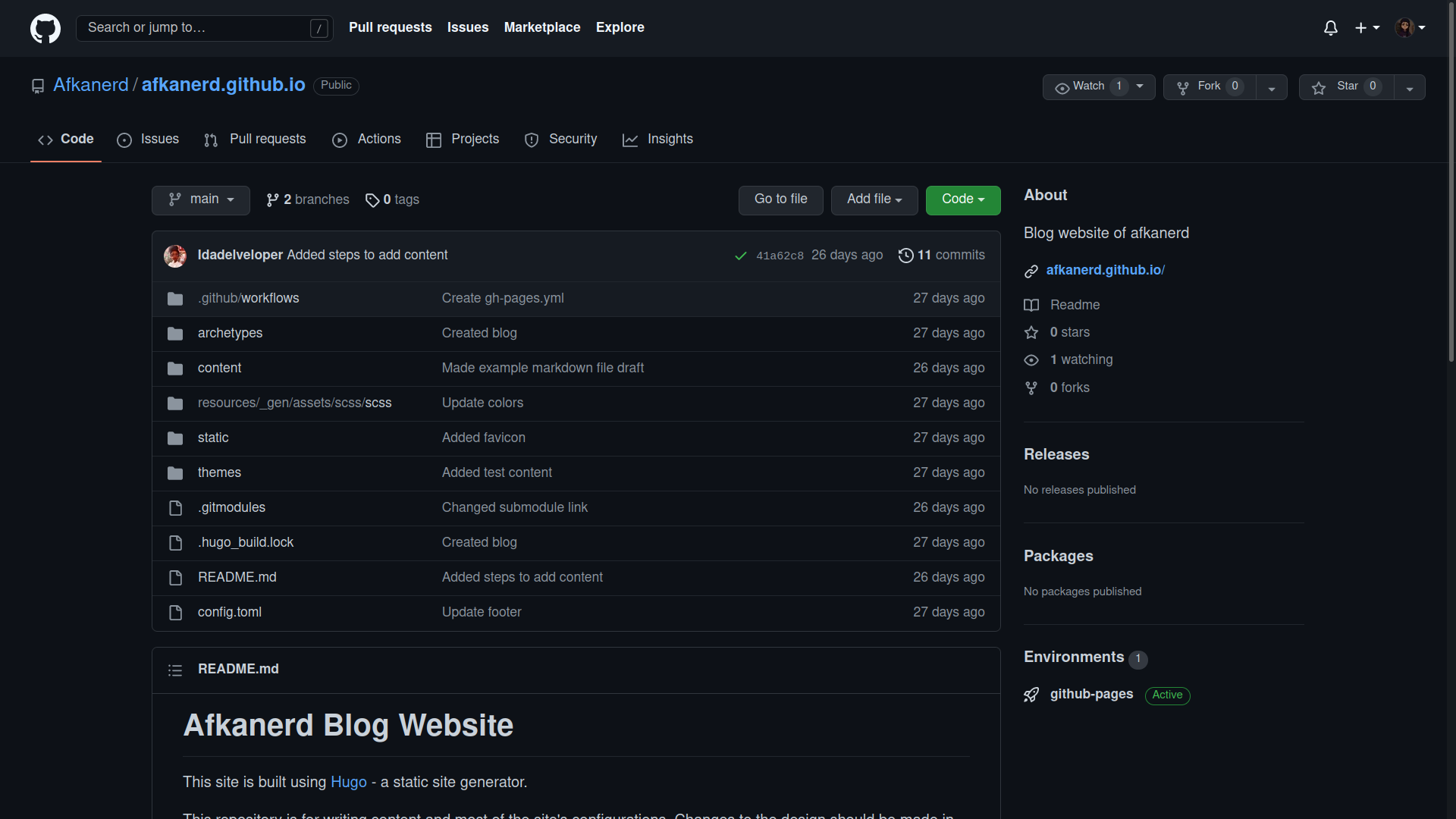This screenshot has width=1456, height=819.
Task: Open the Add file dropdown
Action: pos(874,200)
